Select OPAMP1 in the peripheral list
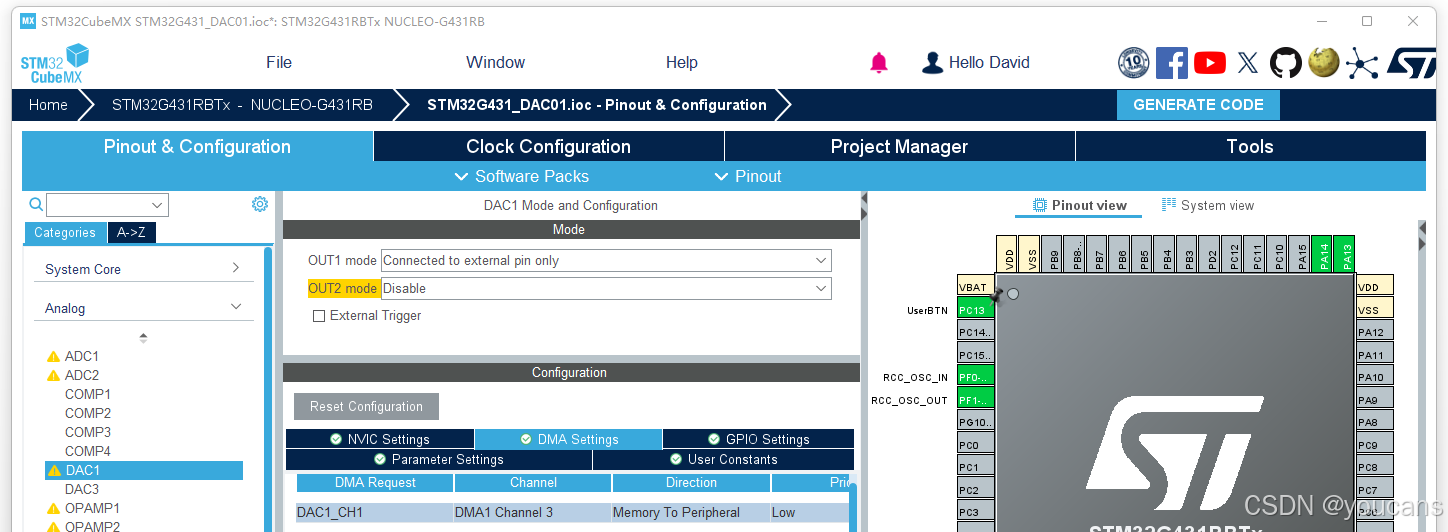This screenshot has width=1448, height=532. [92, 508]
